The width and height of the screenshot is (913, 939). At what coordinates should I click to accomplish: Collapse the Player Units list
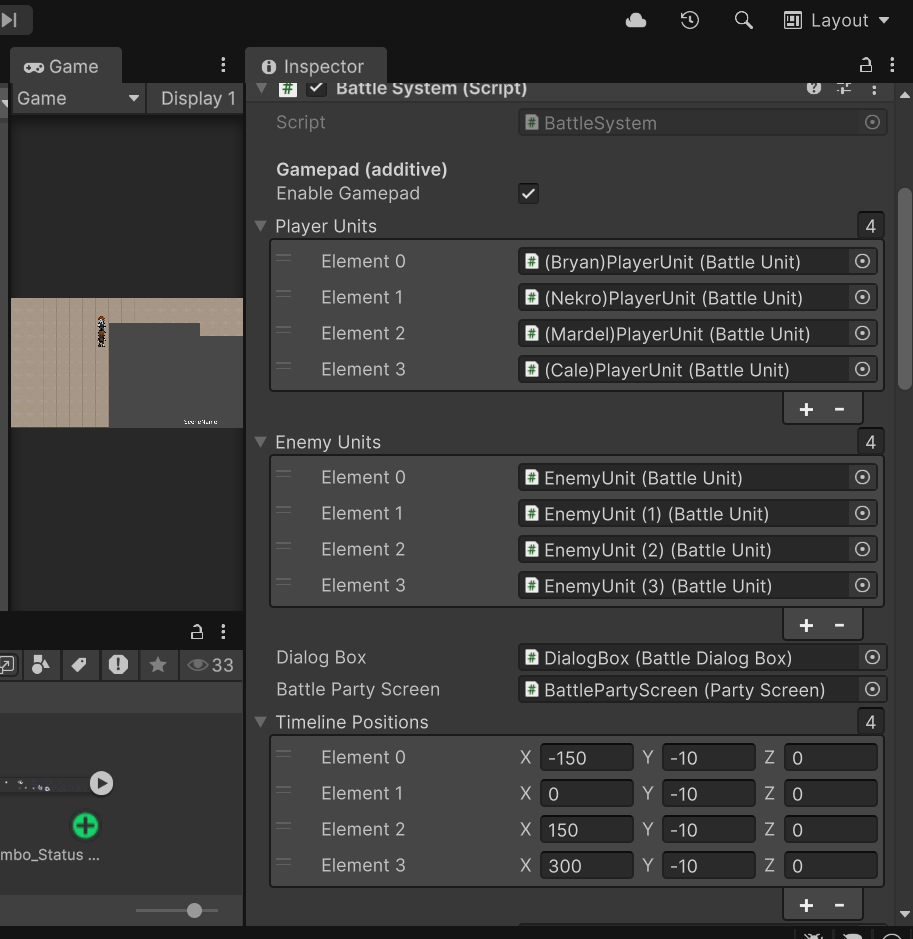261,226
